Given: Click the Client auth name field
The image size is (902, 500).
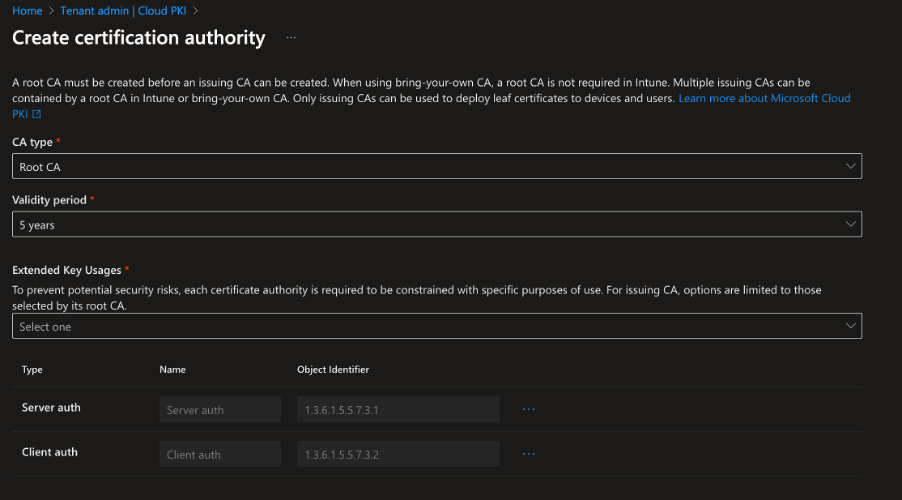Looking at the screenshot, I should point(220,454).
